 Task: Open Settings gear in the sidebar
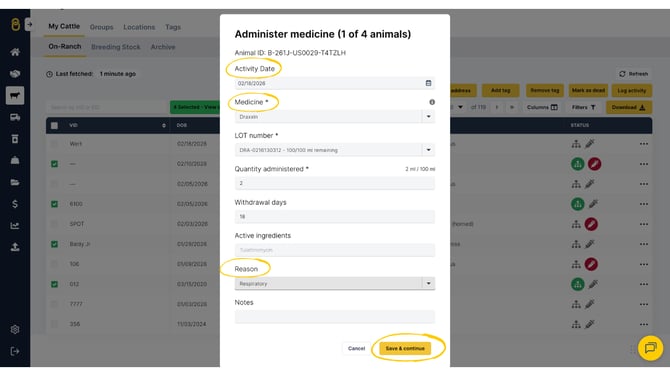15,329
